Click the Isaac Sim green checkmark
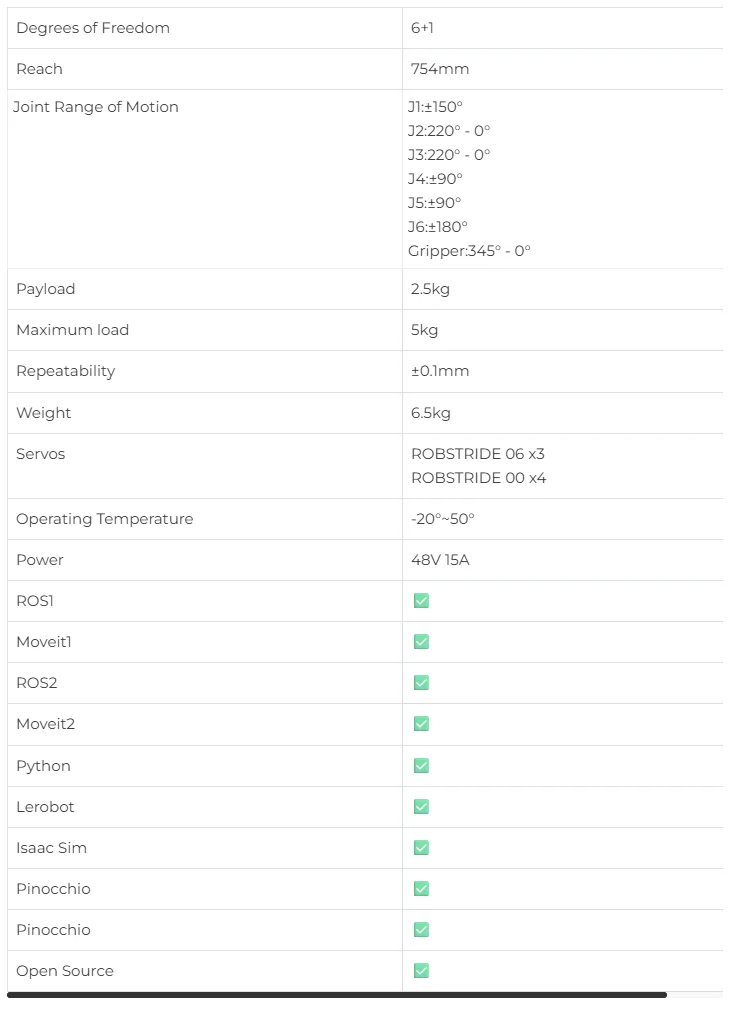The width and height of the screenshot is (731, 1013). (421, 848)
